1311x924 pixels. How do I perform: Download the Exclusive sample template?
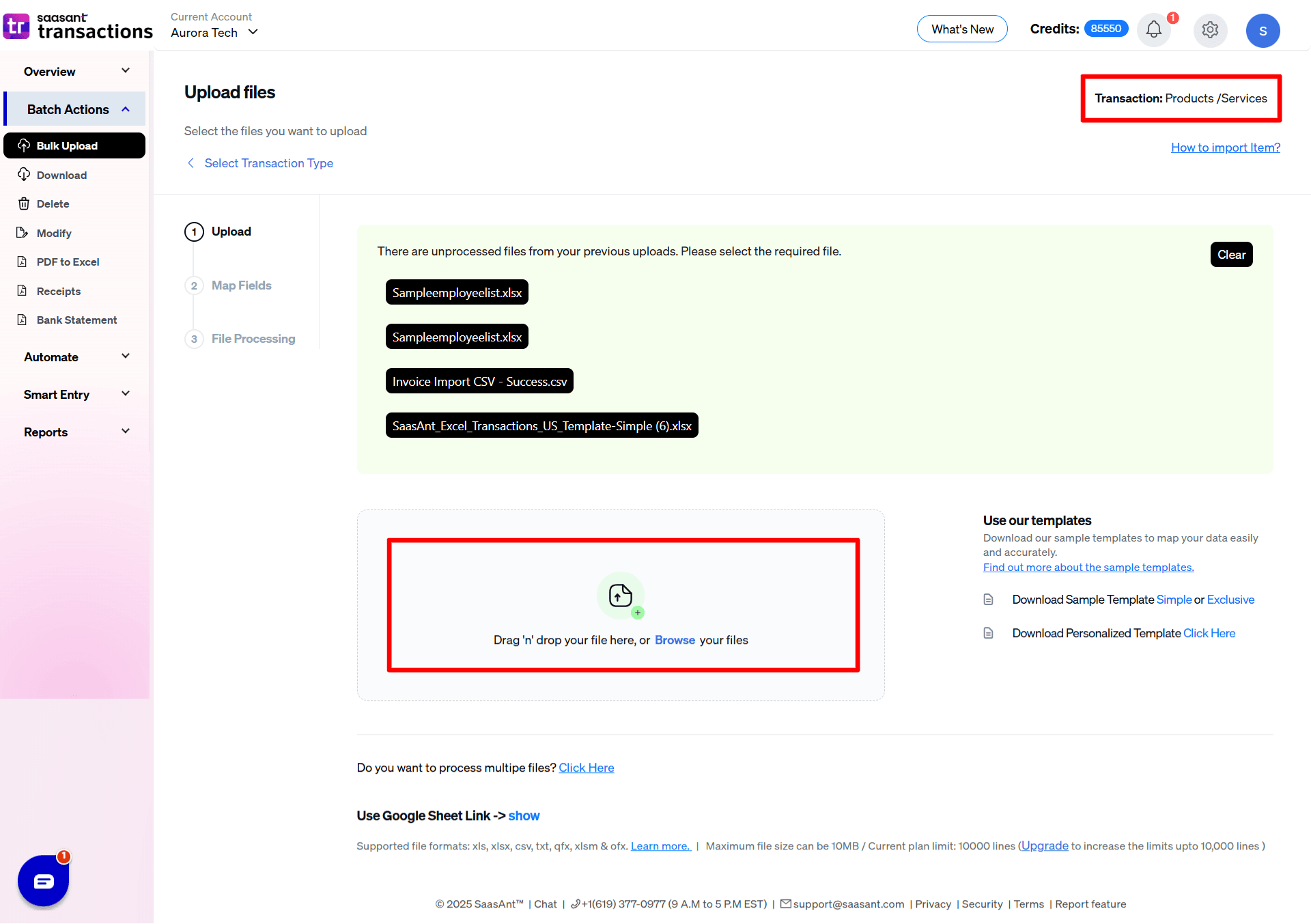(1230, 599)
